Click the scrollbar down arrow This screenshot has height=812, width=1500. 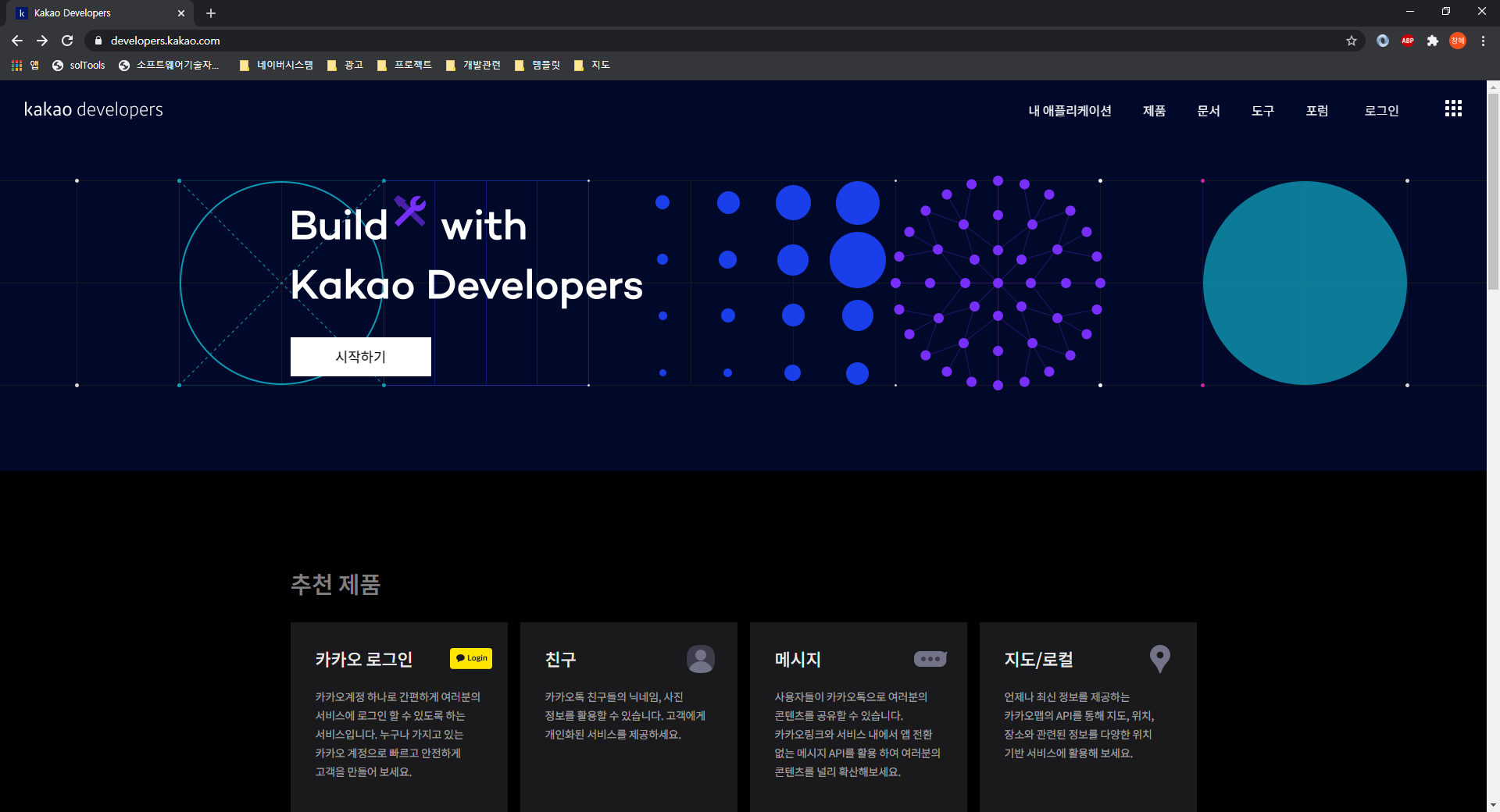click(x=1493, y=805)
